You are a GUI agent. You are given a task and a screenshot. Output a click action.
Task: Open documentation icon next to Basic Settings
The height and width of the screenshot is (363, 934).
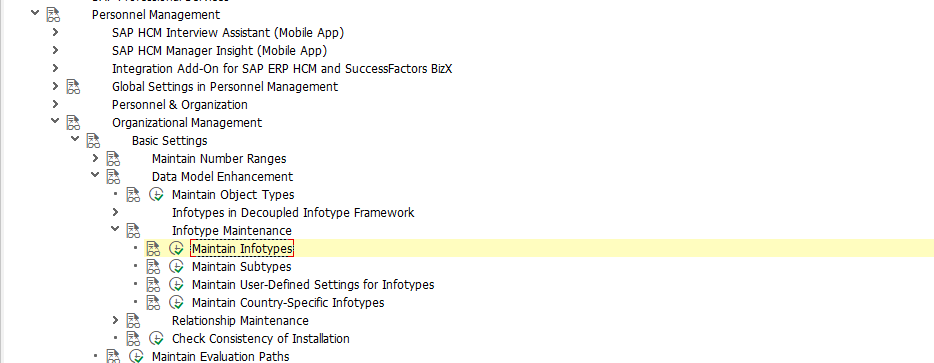94,141
